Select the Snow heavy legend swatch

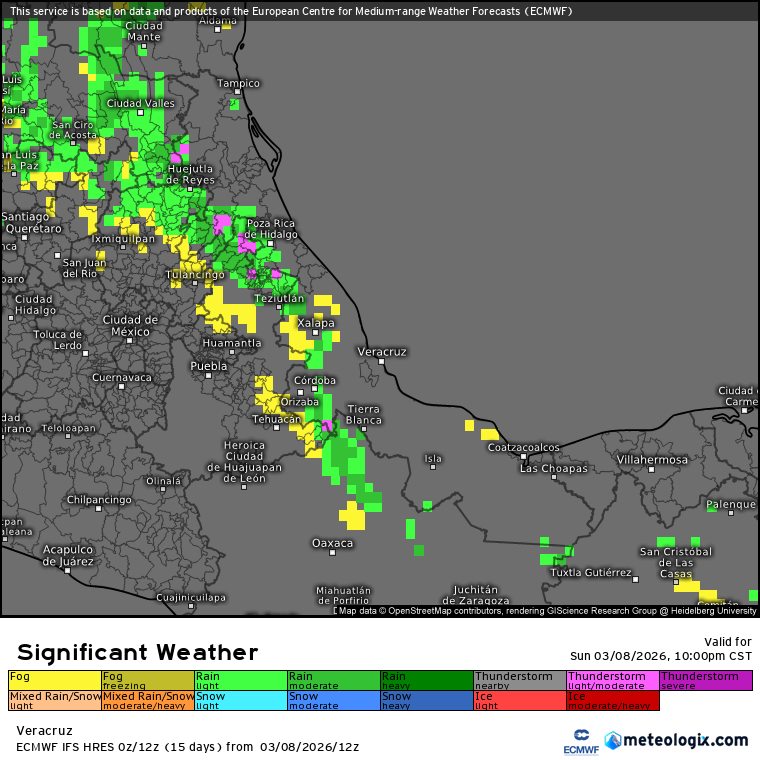click(427, 700)
